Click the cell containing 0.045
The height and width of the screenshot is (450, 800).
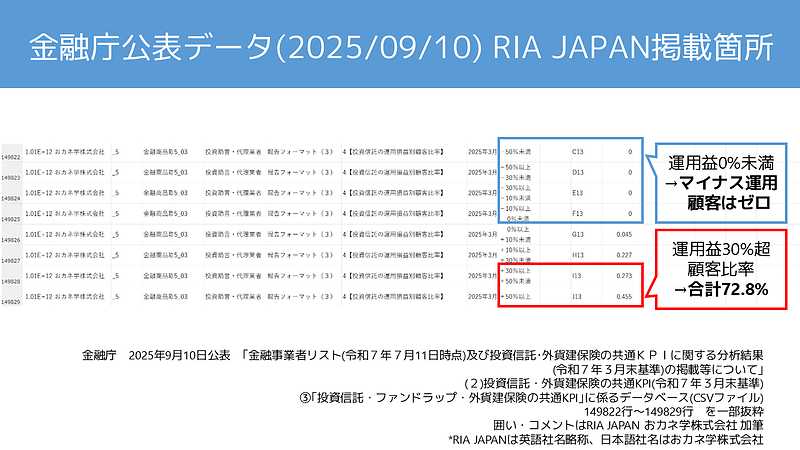tap(622, 234)
